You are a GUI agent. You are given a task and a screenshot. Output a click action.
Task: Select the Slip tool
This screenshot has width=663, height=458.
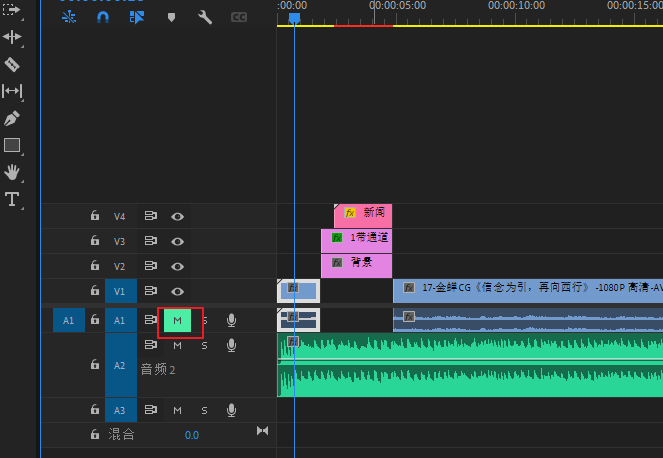pos(12,91)
